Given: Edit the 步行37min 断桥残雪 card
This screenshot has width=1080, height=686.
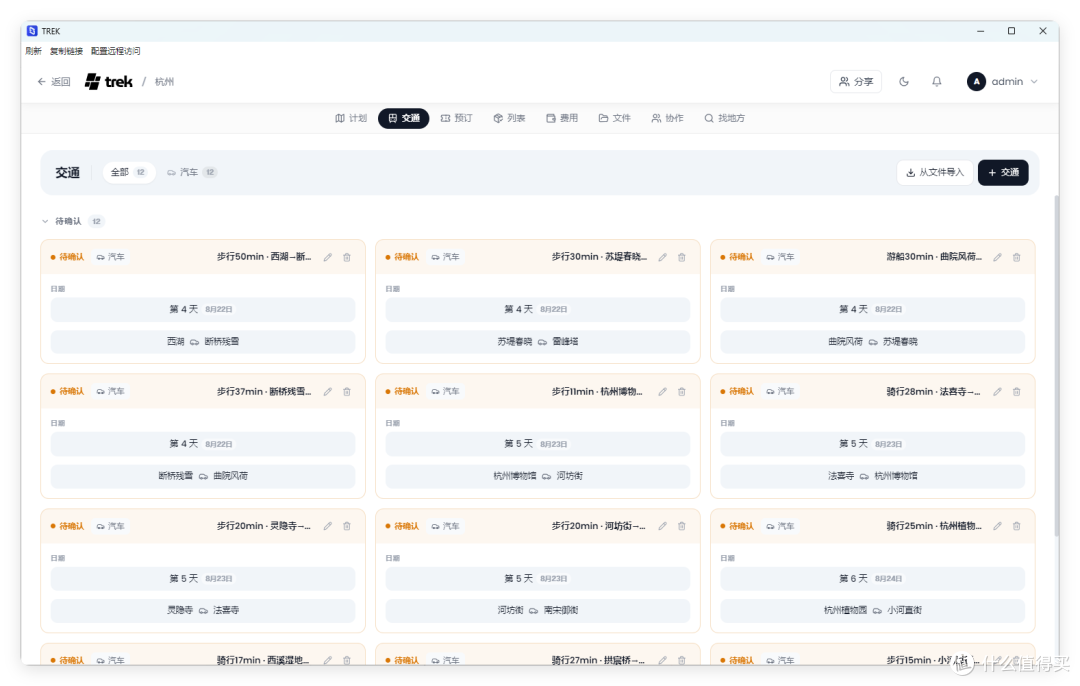Looking at the screenshot, I should [x=328, y=391].
